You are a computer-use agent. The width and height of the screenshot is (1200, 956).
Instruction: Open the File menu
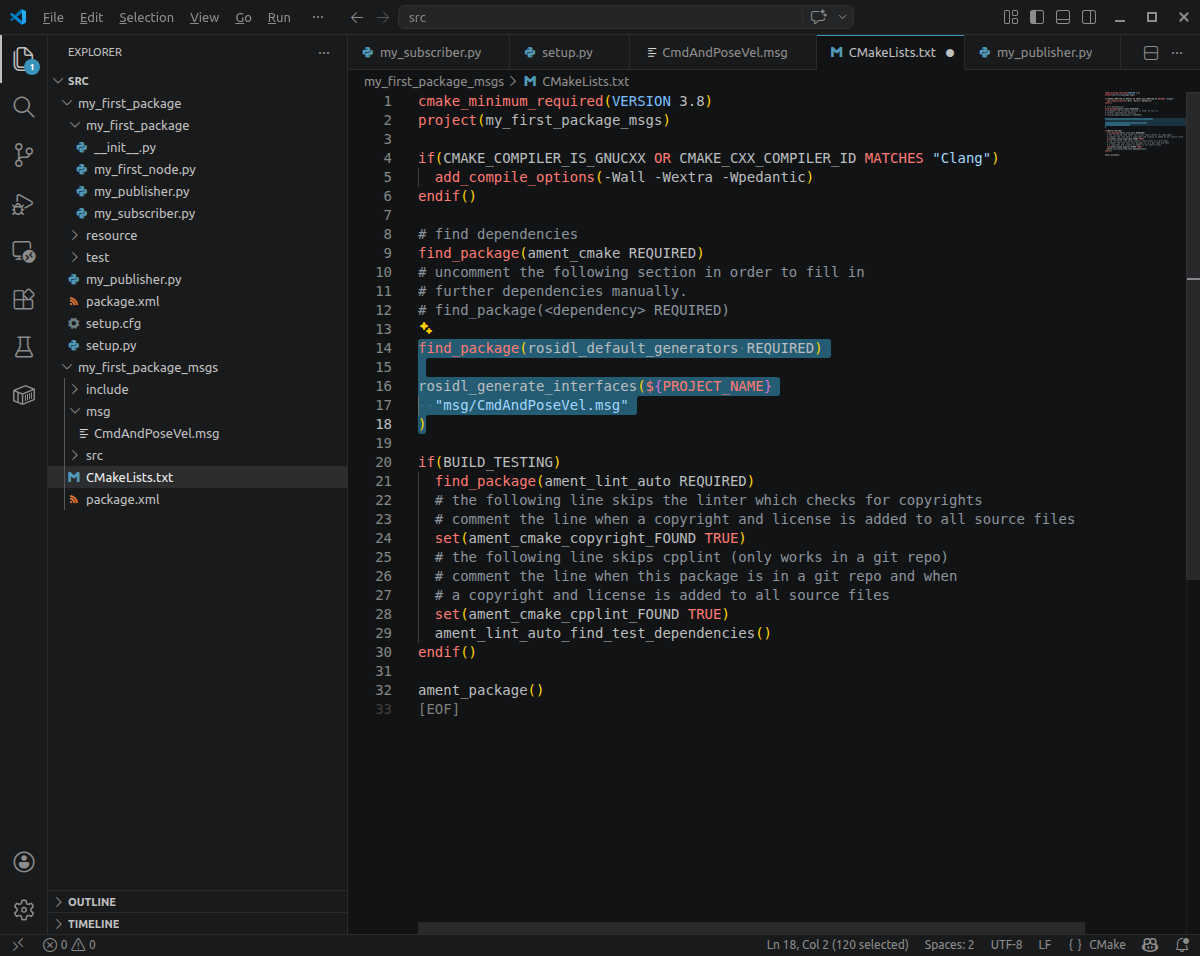53,17
